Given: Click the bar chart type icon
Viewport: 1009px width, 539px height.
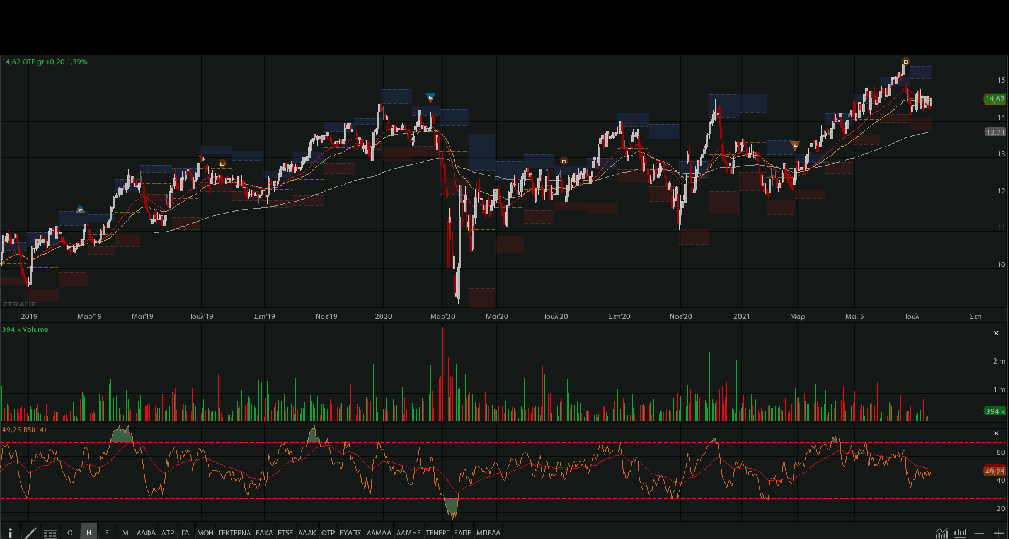Looking at the screenshot, I should (x=960, y=532).
